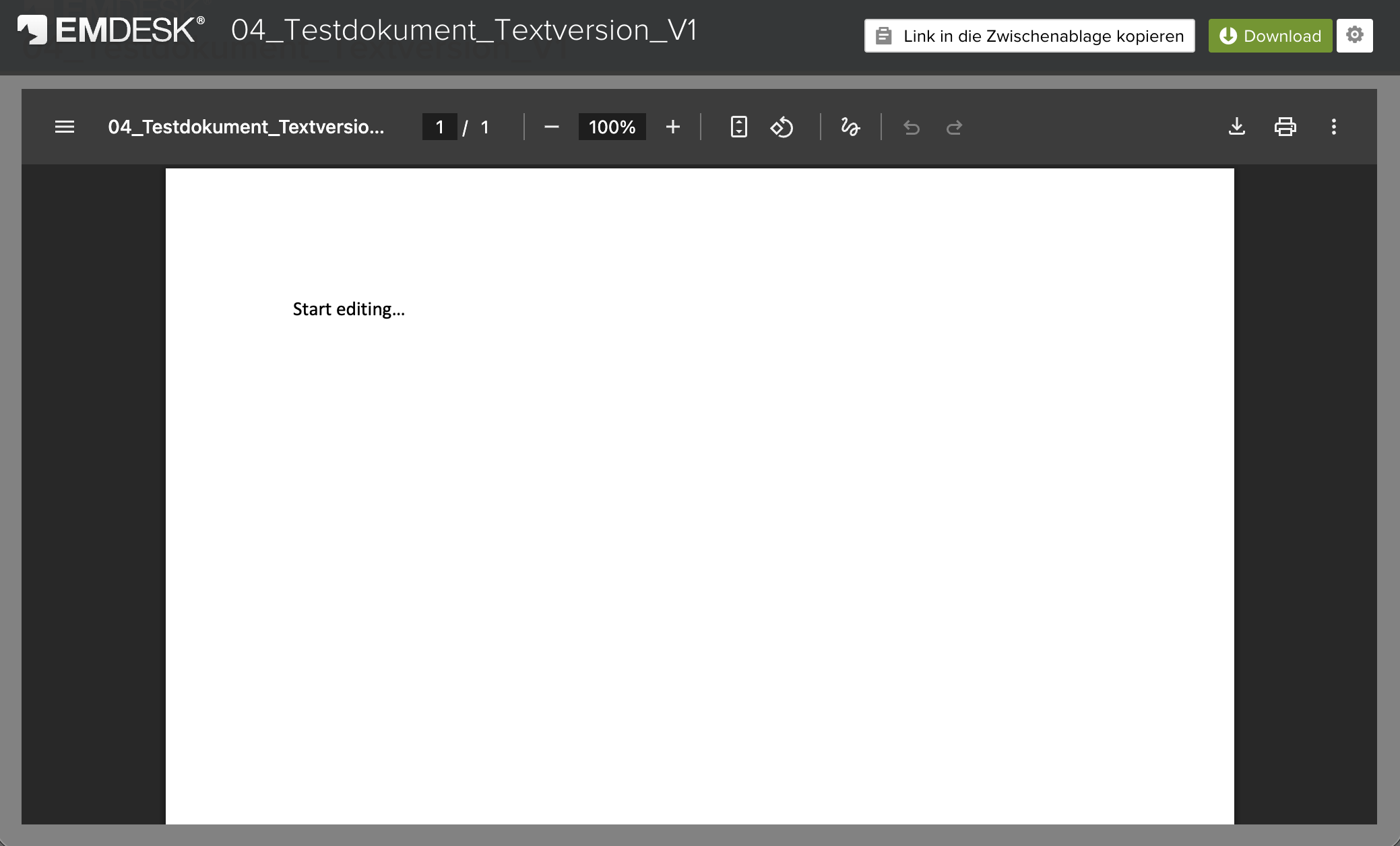The height and width of the screenshot is (846, 1400).
Task: Click the fit to page icon
Action: pyautogui.click(x=738, y=127)
